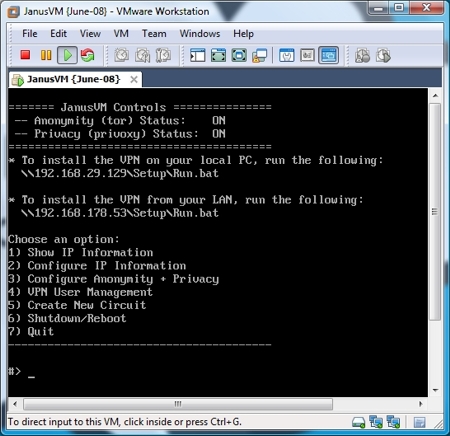The image size is (450, 436).
Task: Click the green Power On play button
Action: pyautogui.click(x=67, y=55)
